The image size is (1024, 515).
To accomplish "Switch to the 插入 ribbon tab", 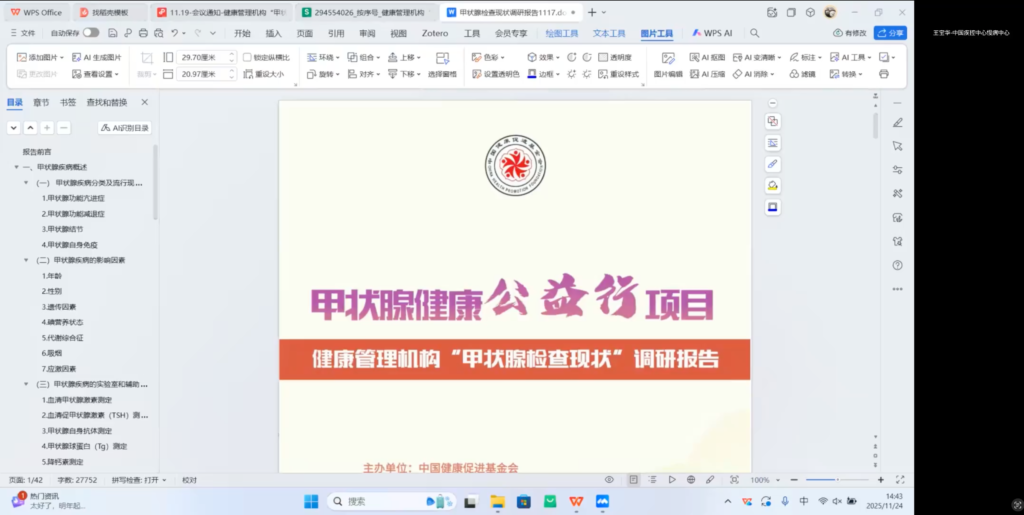I will tap(273, 33).
